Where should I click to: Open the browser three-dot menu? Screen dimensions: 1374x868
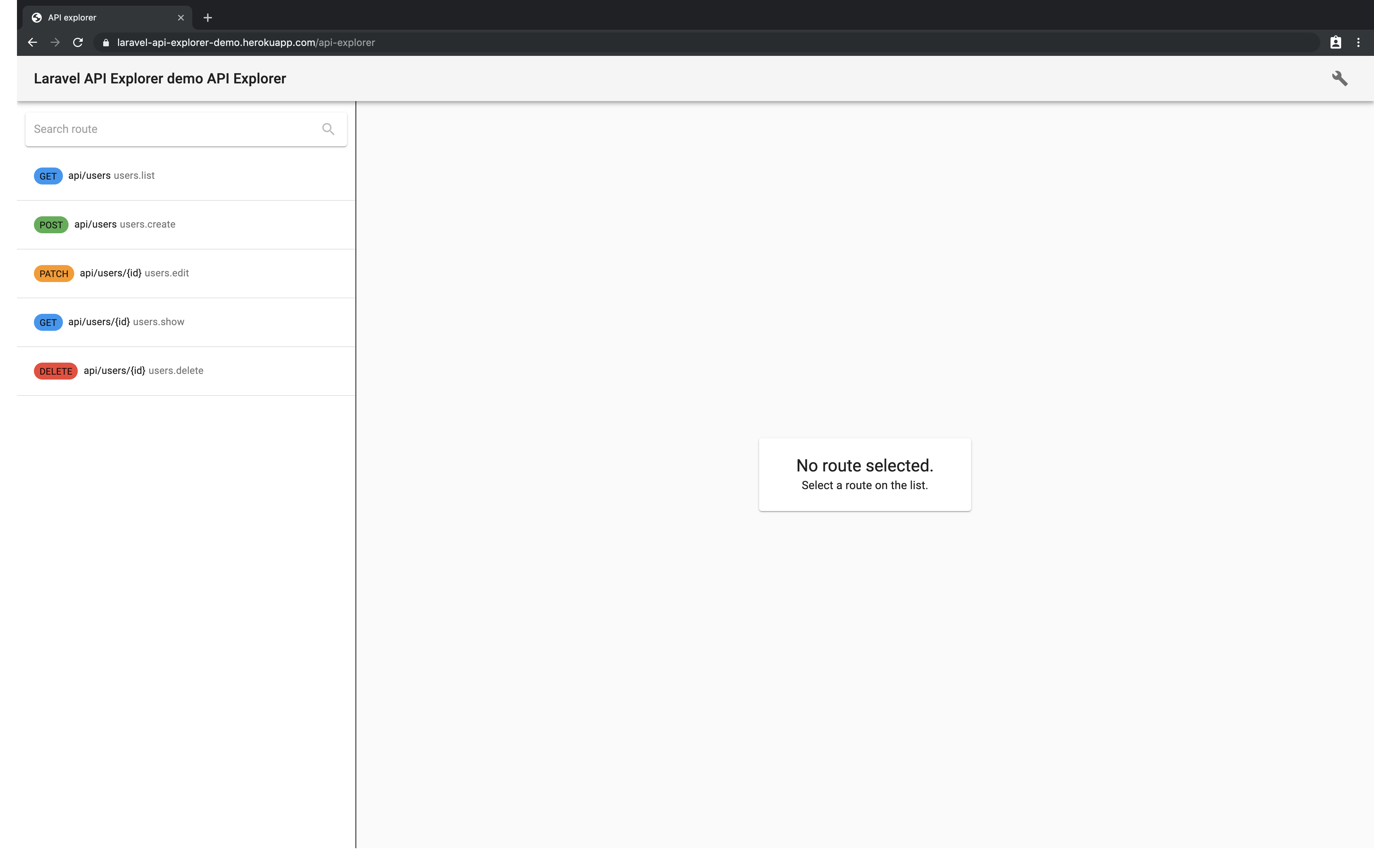(x=1358, y=42)
